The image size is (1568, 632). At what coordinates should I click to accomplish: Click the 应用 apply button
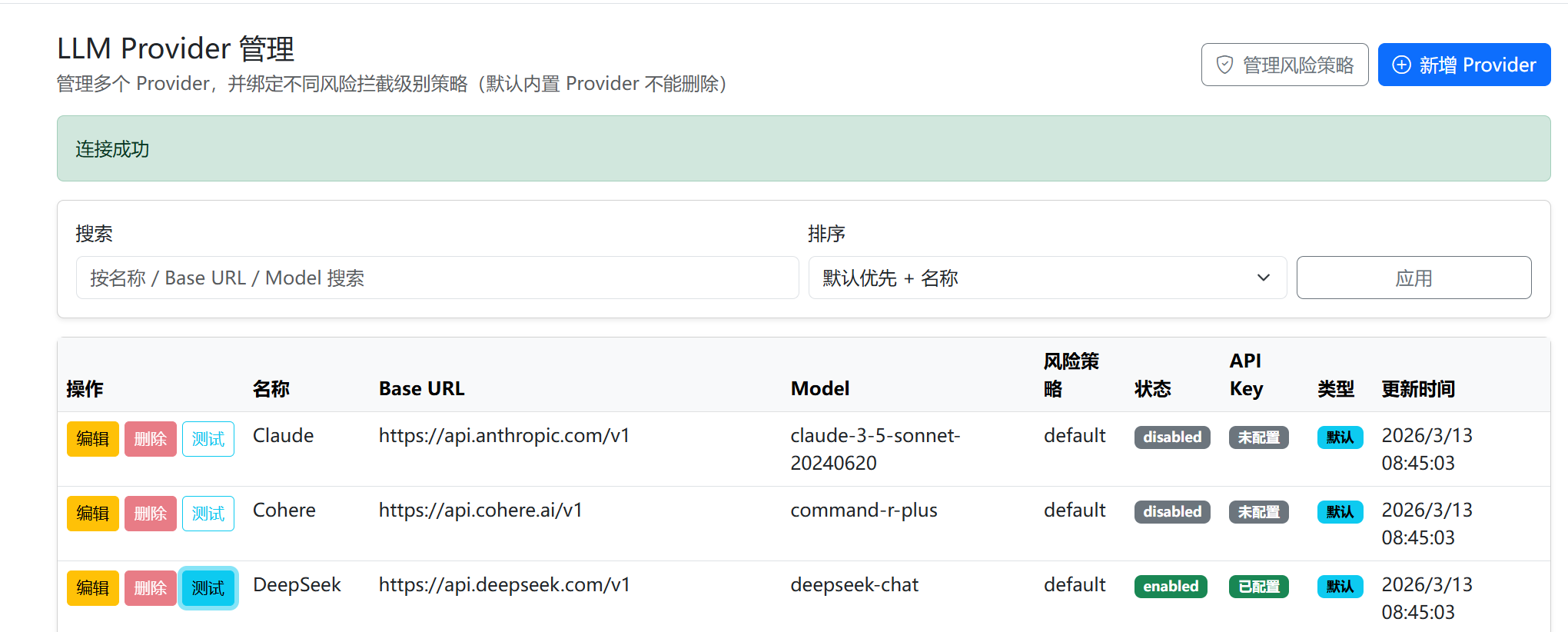click(x=1413, y=278)
